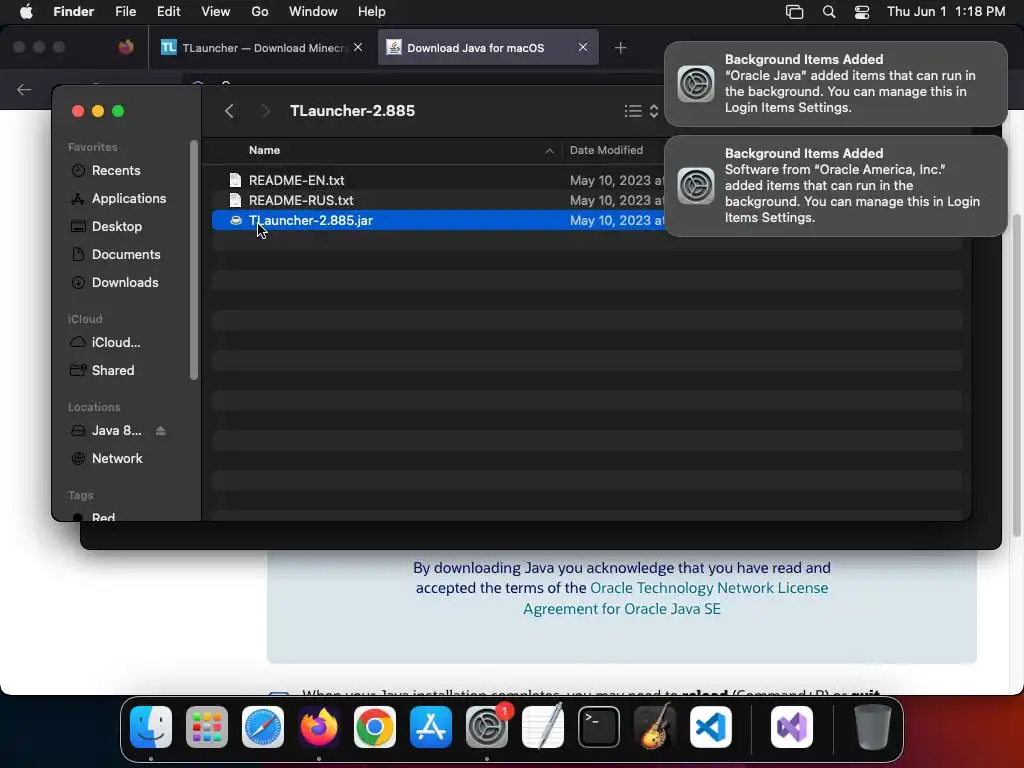This screenshot has width=1024, height=768.
Task: Click the Firefox browser back arrow
Action: pyautogui.click(x=24, y=89)
